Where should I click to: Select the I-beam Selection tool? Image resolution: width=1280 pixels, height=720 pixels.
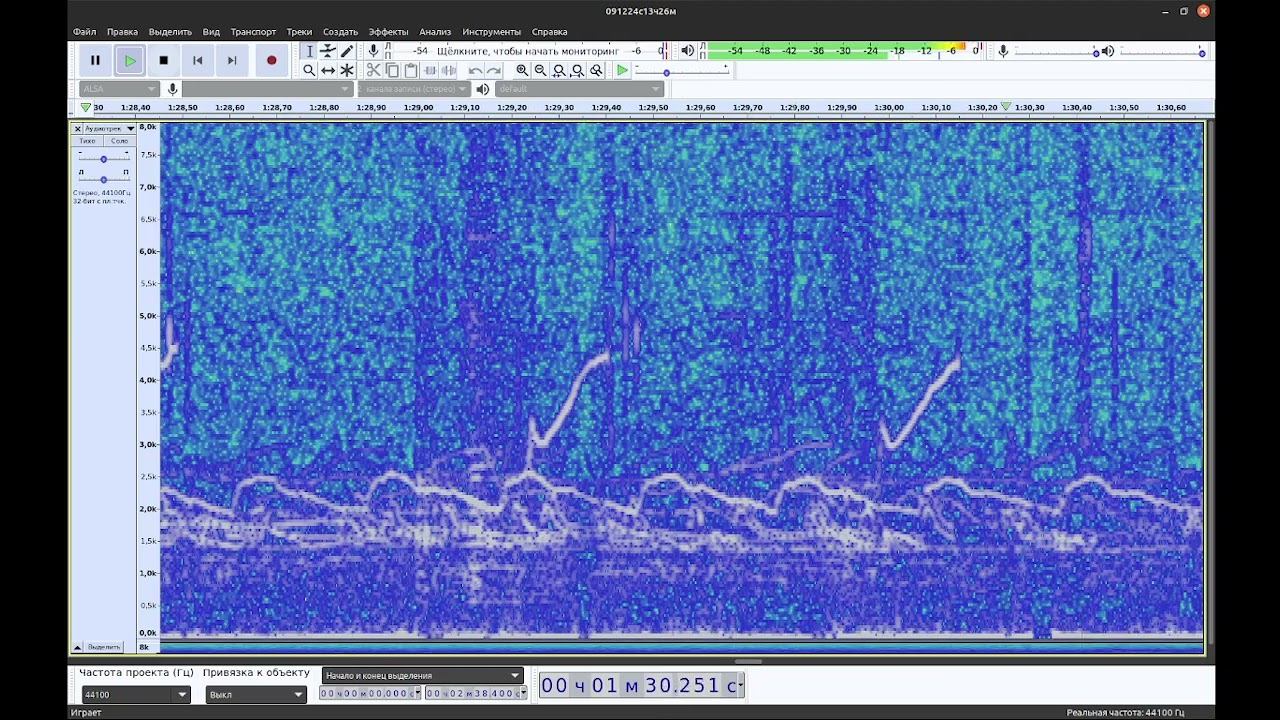pos(309,51)
